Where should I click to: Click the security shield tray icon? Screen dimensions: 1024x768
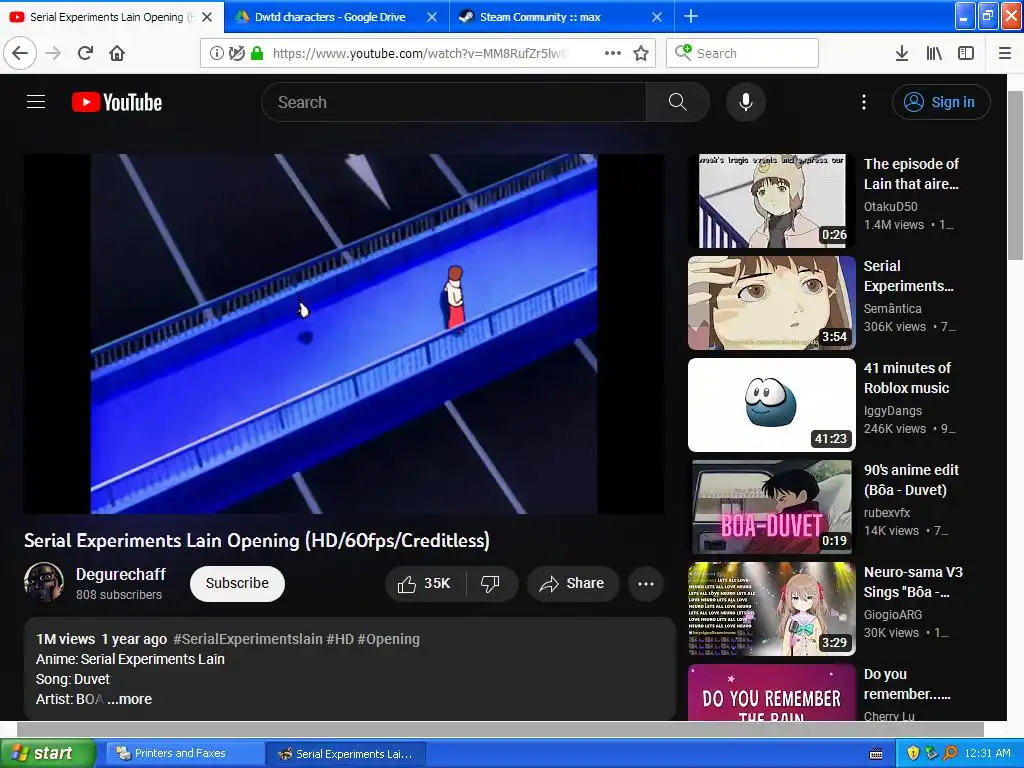click(913, 753)
